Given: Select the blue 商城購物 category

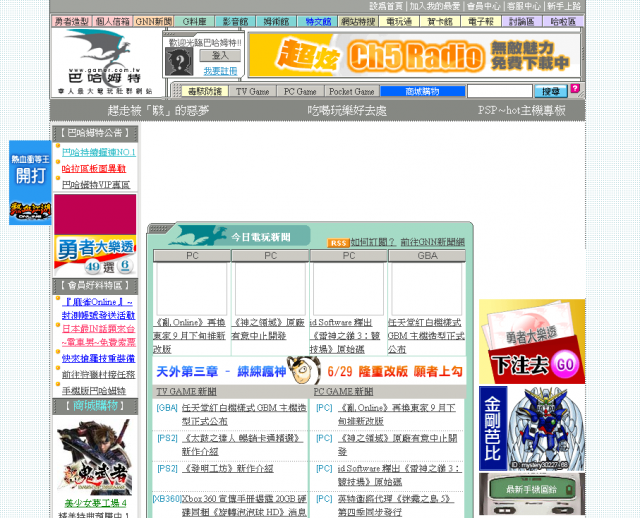Looking at the screenshot, I should 422,91.
